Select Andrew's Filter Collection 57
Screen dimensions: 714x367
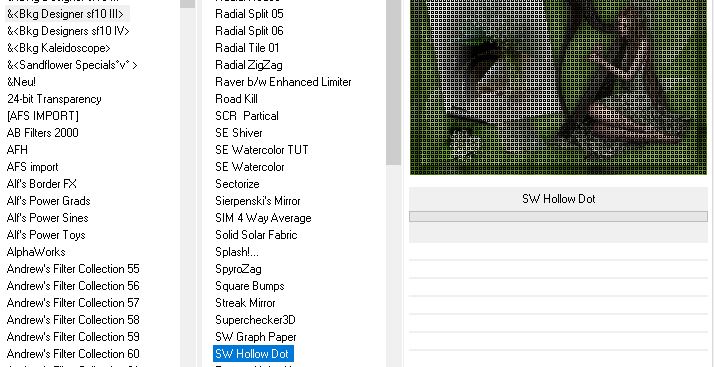73,303
